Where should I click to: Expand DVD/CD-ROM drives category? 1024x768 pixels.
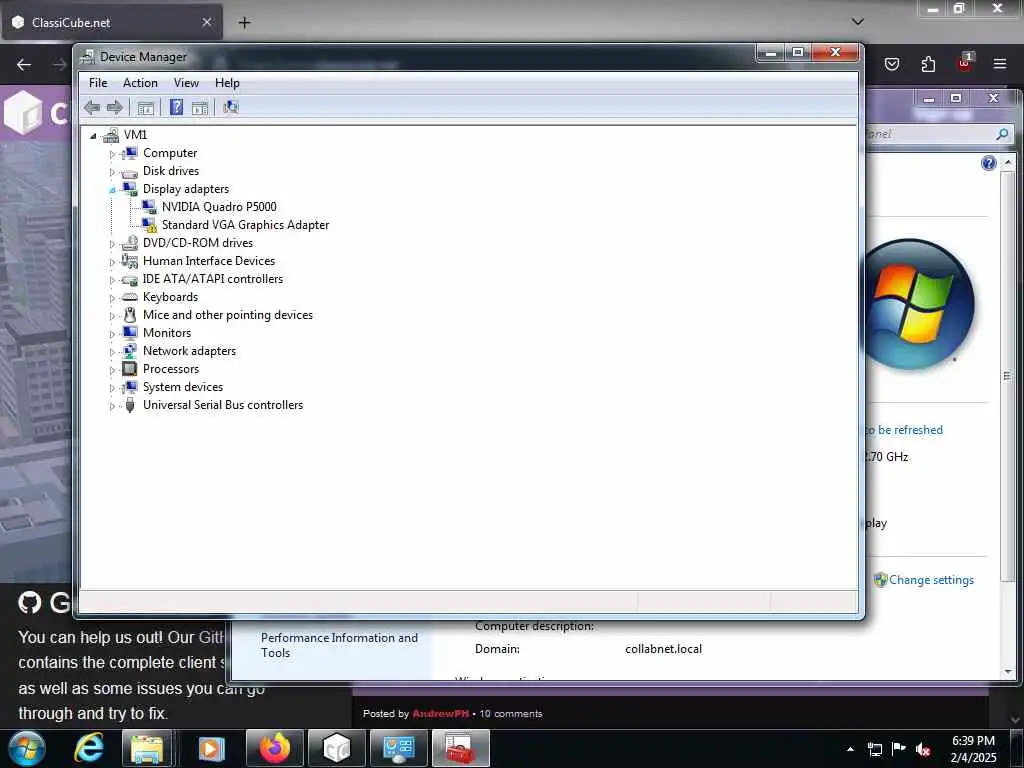click(112, 244)
